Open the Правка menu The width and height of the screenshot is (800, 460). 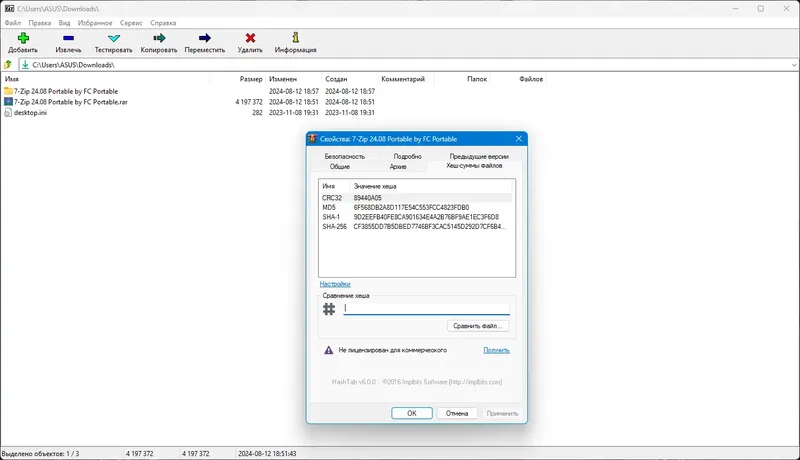40,23
